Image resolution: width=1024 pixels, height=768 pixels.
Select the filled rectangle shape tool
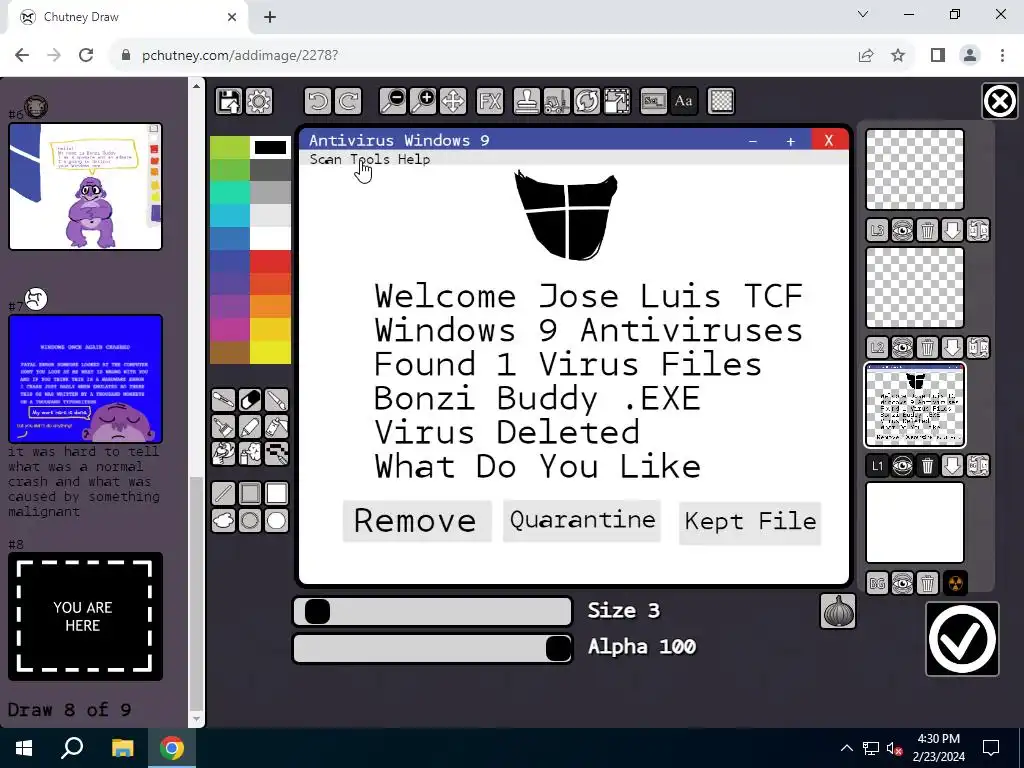(277, 493)
